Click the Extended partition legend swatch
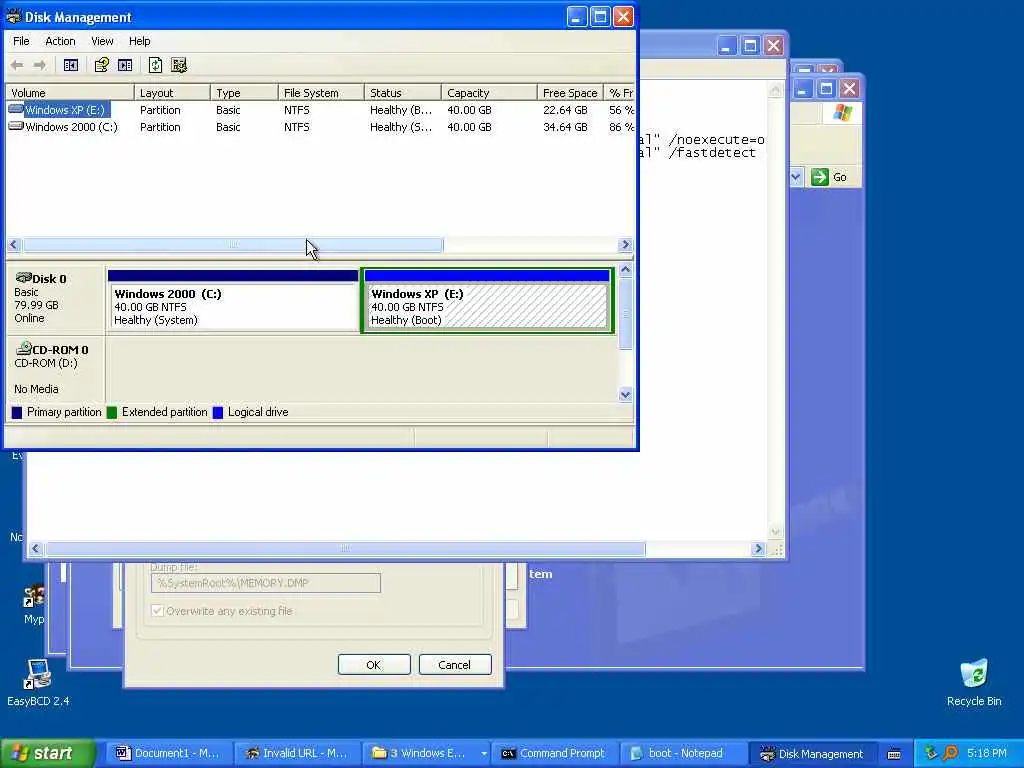Viewport: 1024px width, 768px height. [x=112, y=412]
